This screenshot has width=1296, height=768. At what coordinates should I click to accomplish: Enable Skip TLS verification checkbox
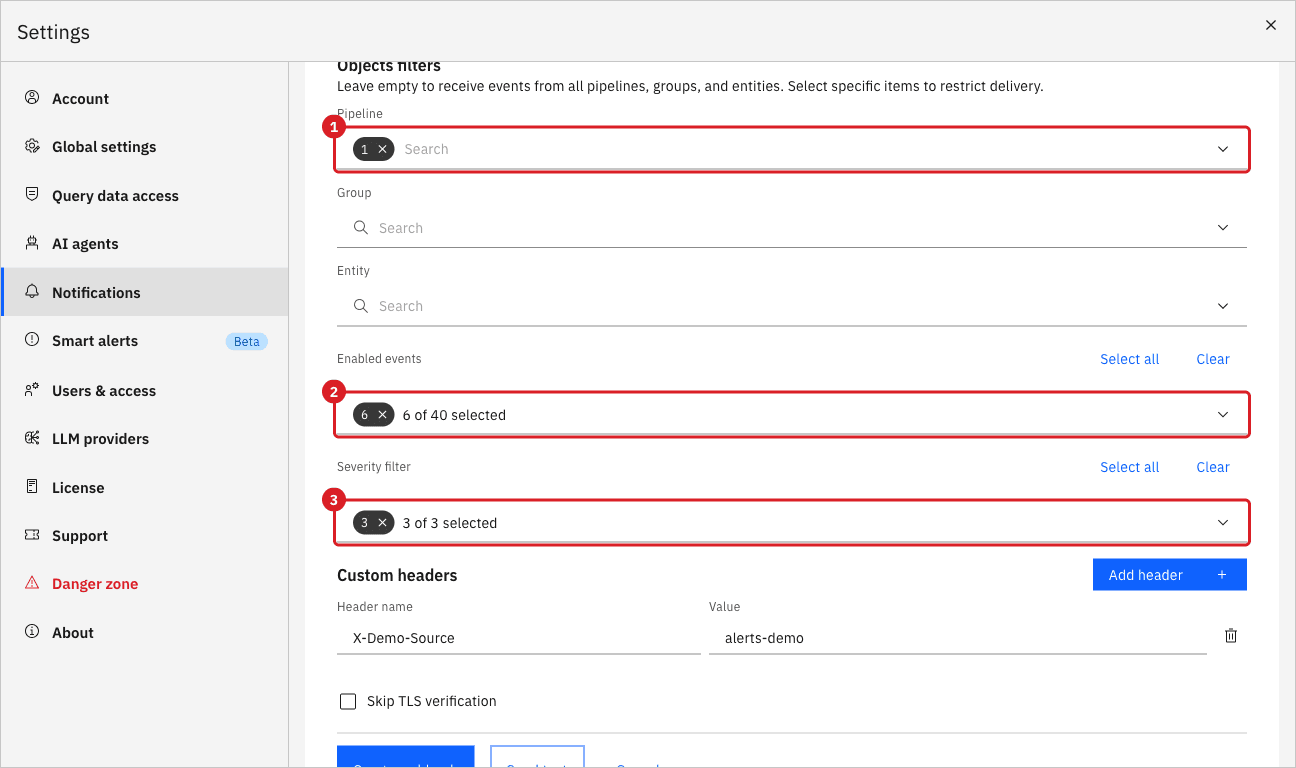click(348, 701)
